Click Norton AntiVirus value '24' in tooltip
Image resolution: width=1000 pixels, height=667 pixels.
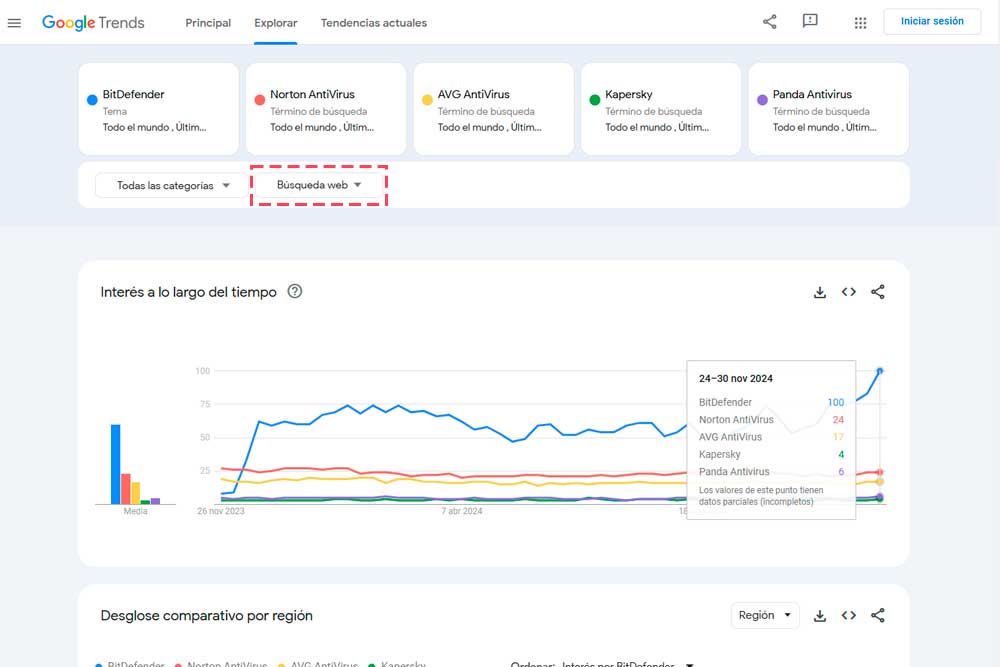[x=838, y=420]
